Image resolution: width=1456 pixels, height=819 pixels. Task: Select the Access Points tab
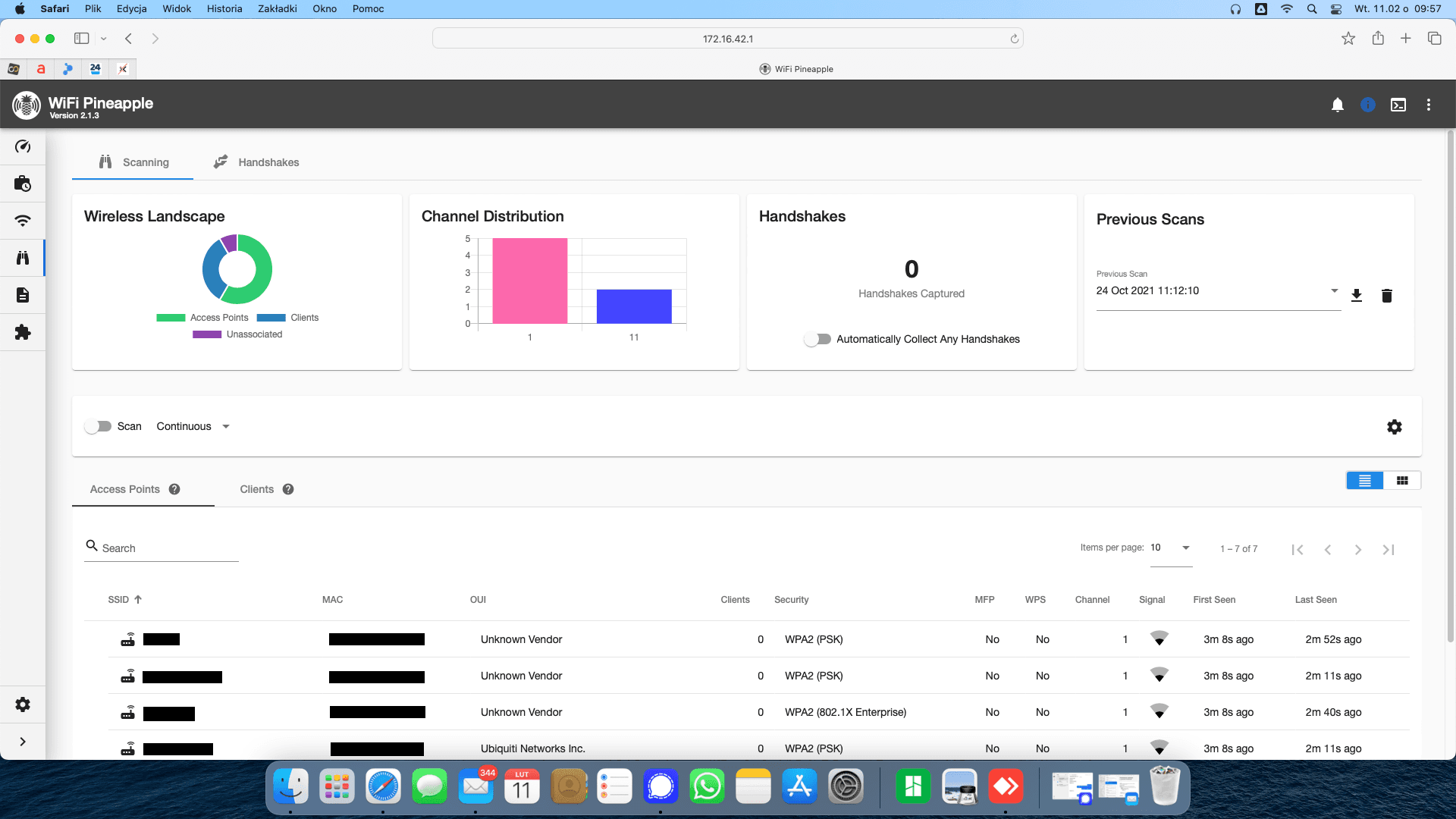coord(134,489)
